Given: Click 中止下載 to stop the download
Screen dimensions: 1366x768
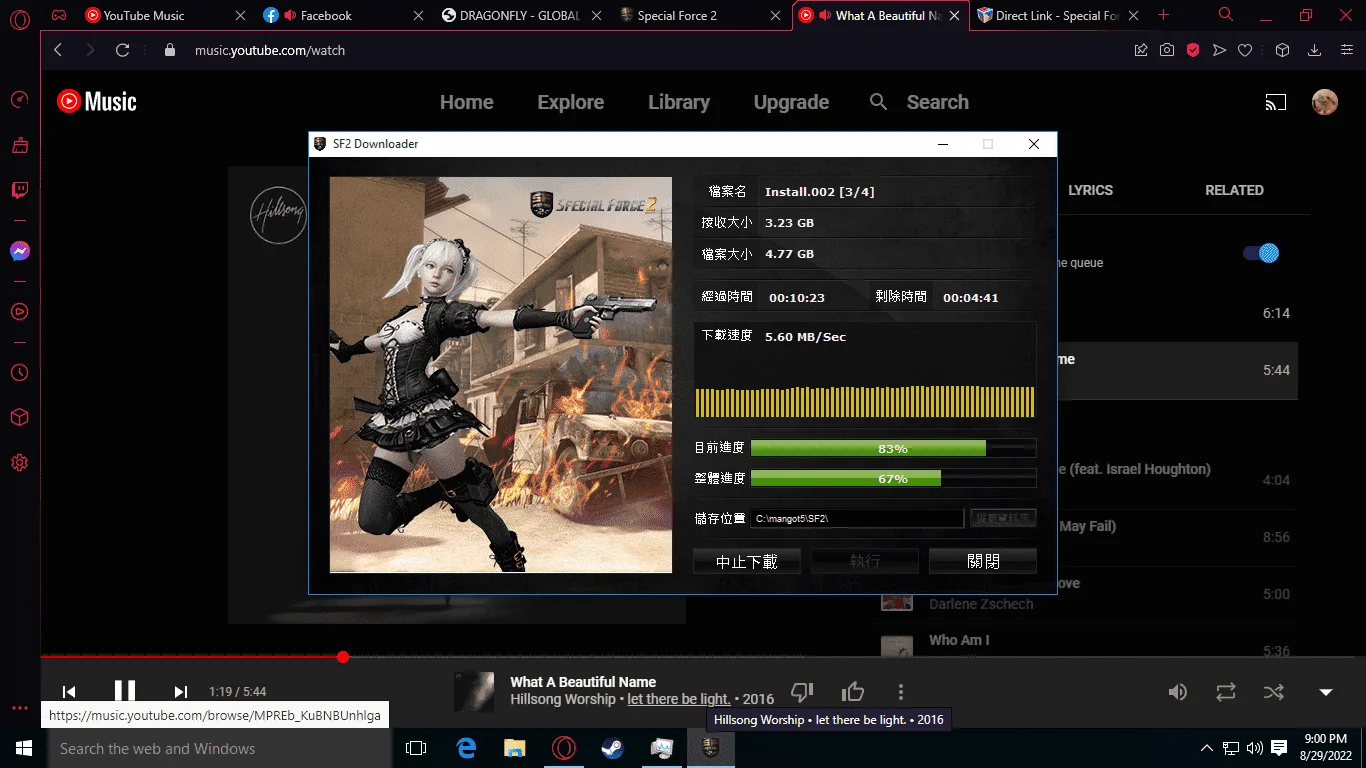Looking at the screenshot, I should pos(747,561).
